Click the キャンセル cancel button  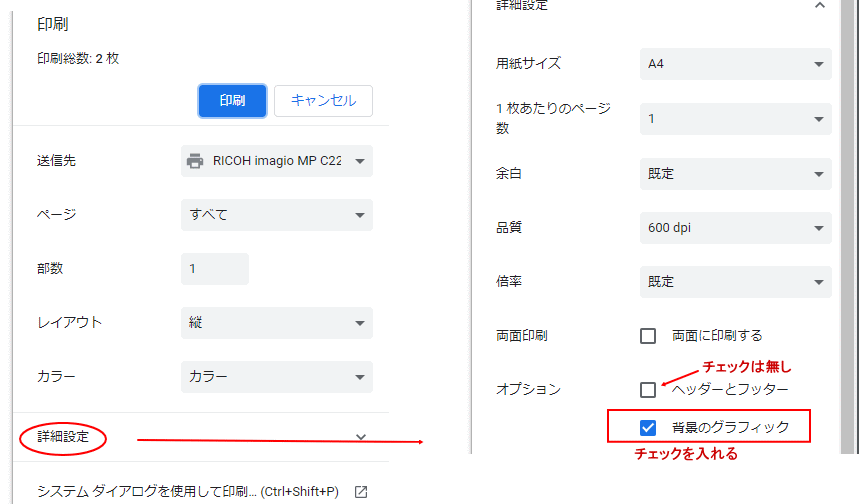tap(323, 100)
